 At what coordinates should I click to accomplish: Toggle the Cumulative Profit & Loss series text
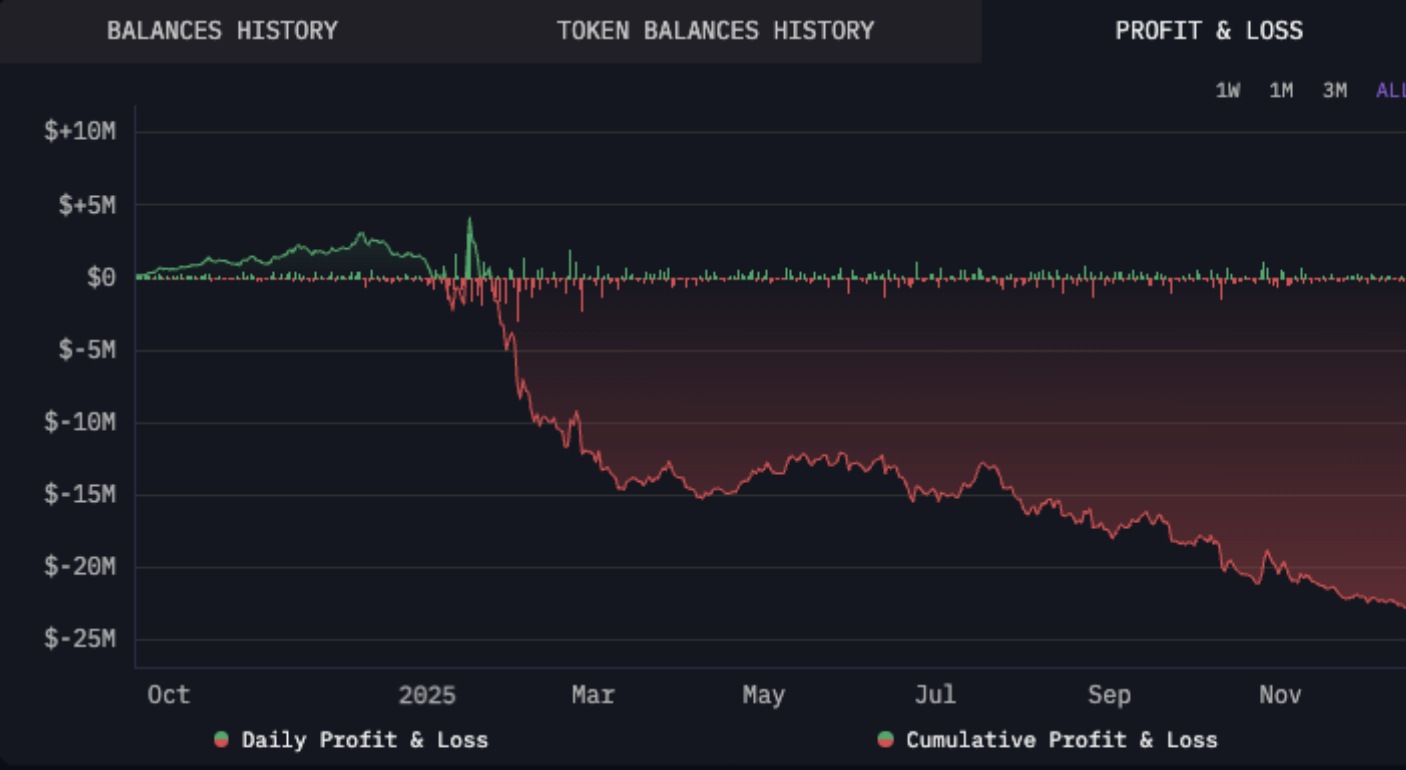pyautogui.click(x=1061, y=740)
